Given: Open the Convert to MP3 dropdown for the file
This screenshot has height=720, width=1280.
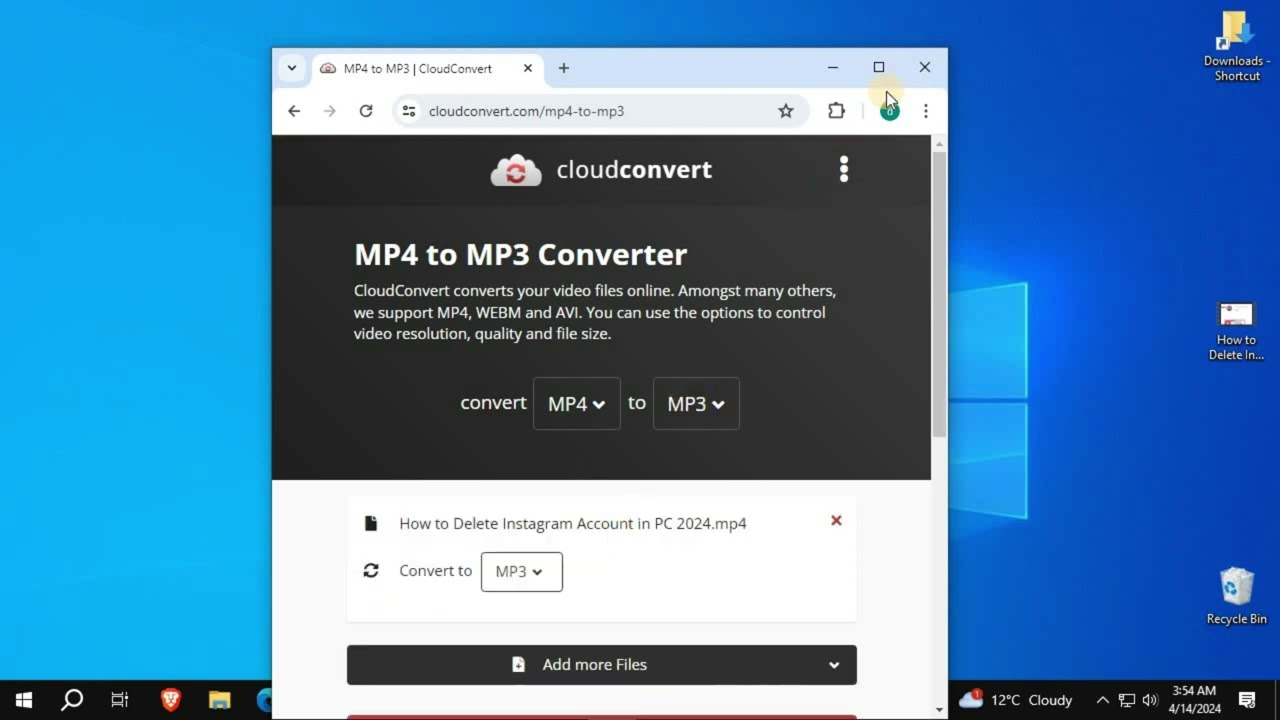Looking at the screenshot, I should (x=522, y=571).
